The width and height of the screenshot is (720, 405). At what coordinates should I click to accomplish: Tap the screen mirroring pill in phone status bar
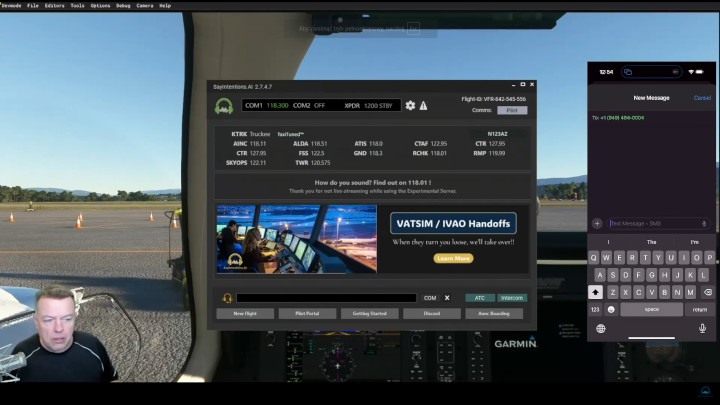pos(651,72)
